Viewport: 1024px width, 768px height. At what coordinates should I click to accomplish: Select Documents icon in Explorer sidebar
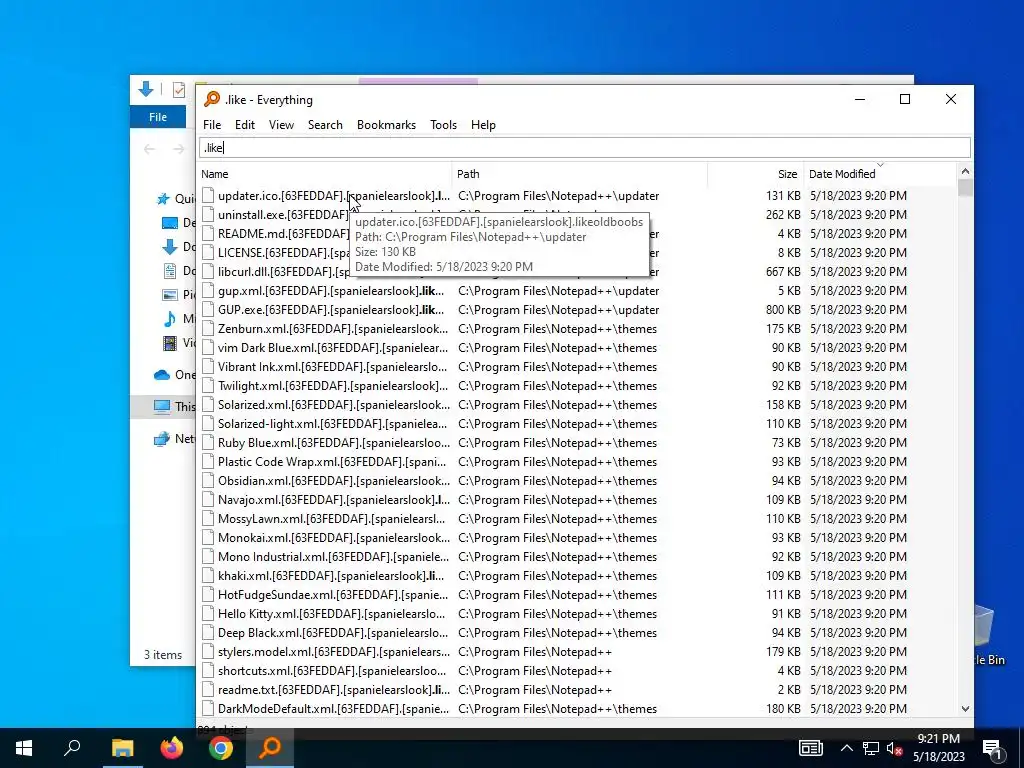170,270
